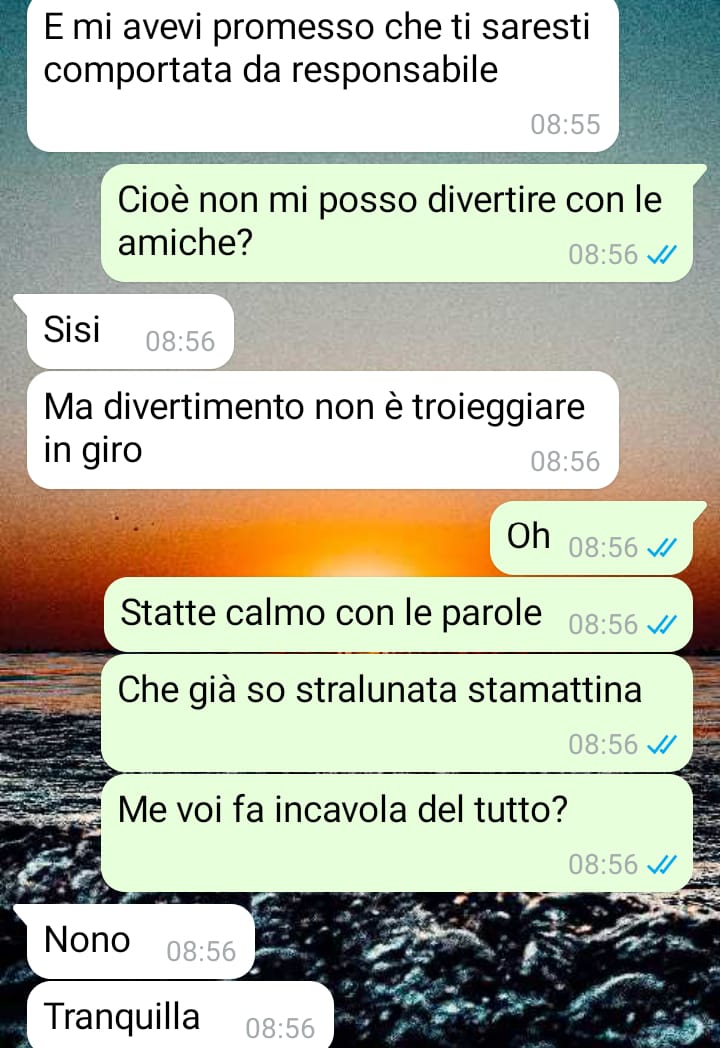Select the message 'Ma divertimento non è troieggiare in giro'

[x=322, y=430]
